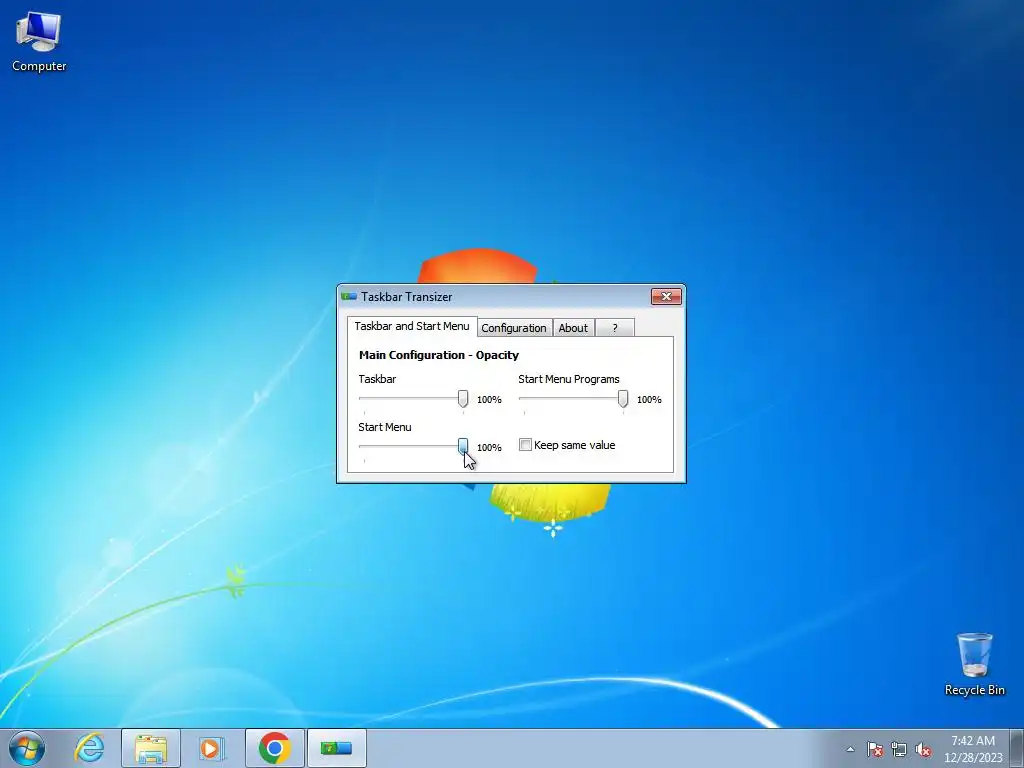The width and height of the screenshot is (1024, 768).
Task: Launch Windows Media Player from taskbar
Action: [212, 748]
